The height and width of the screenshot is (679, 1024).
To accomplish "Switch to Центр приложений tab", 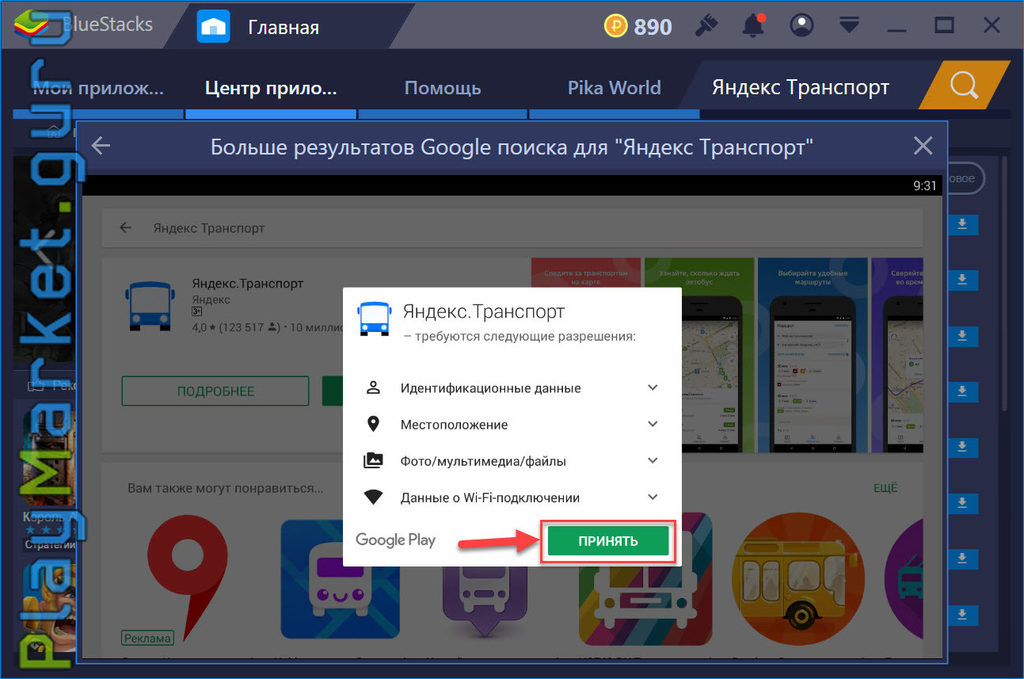I will 271,88.
